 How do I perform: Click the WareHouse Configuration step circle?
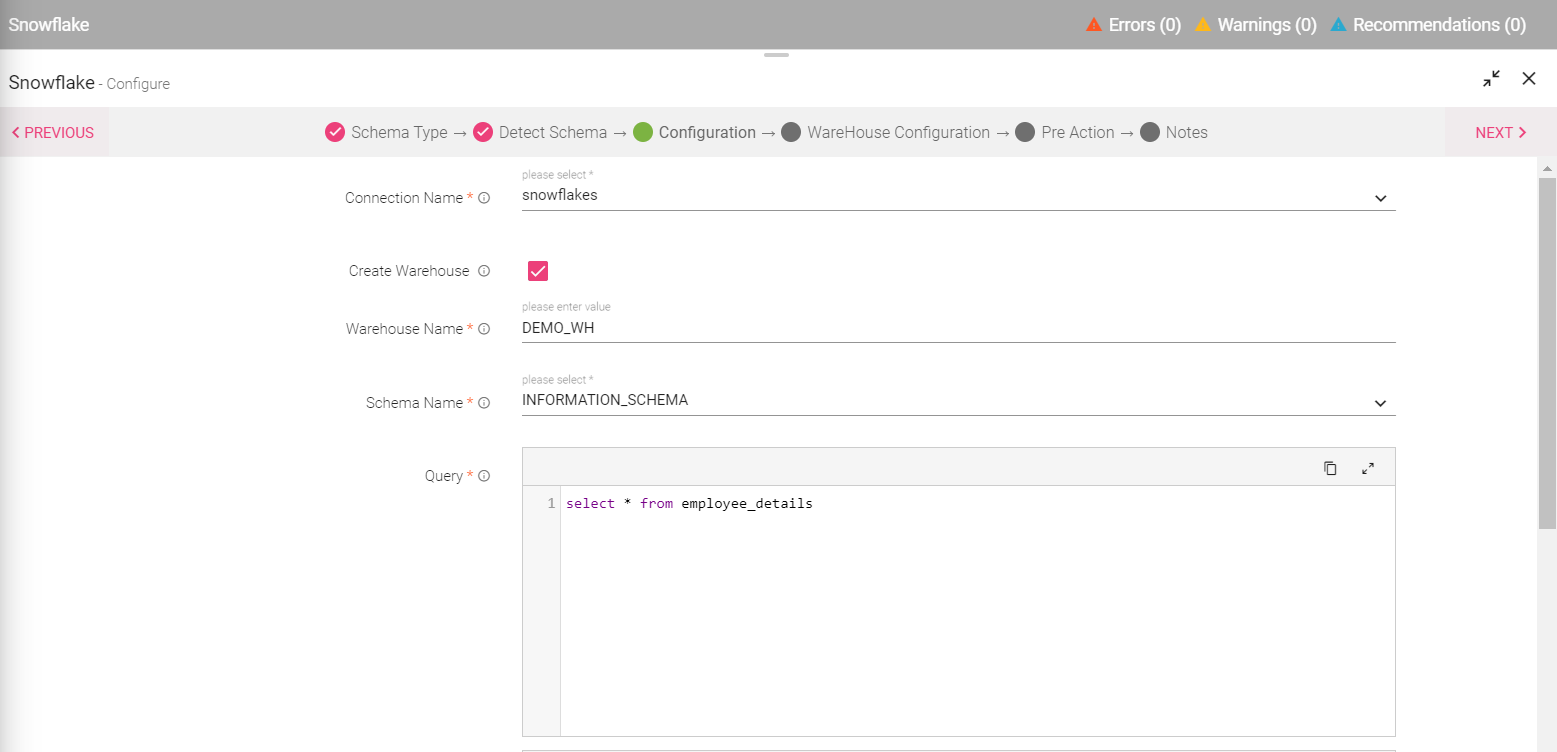coord(791,132)
